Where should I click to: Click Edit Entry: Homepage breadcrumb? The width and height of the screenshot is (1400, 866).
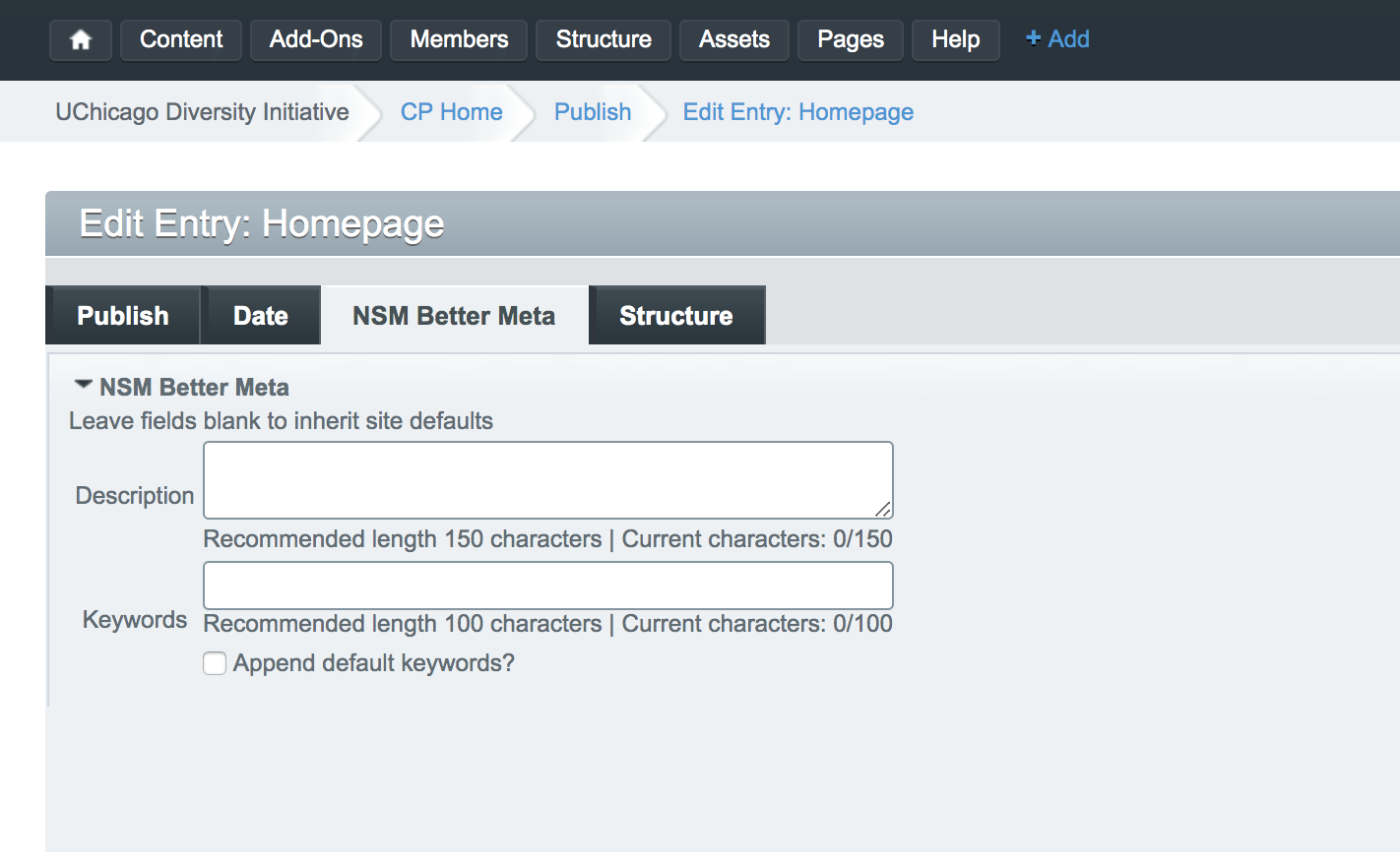pos(798,112)
